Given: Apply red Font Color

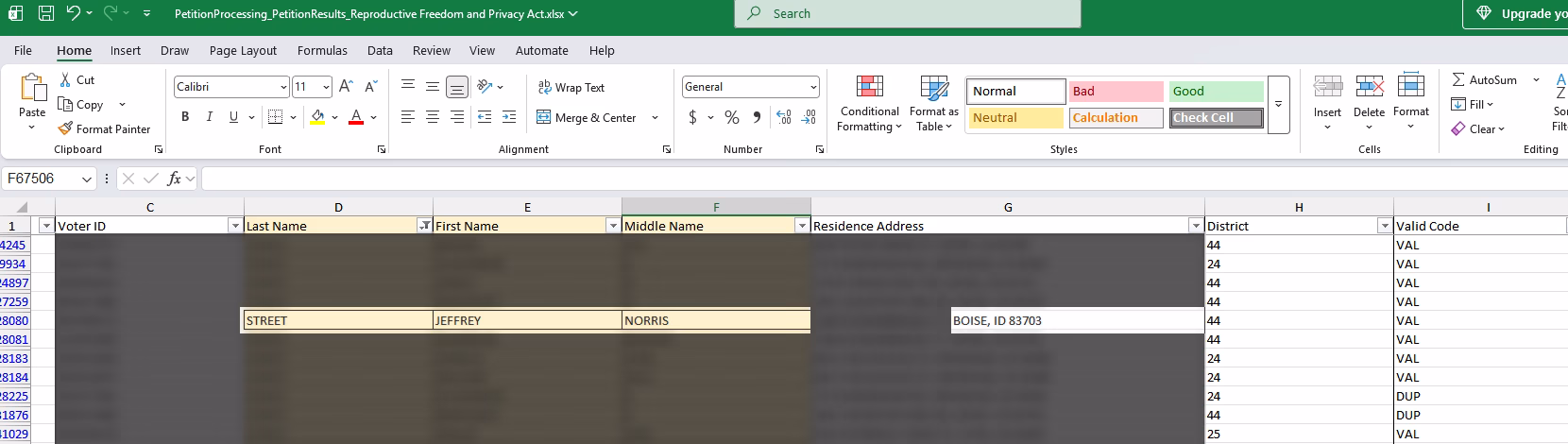Looking at the screenshot, I should pyautogui.click(x=356, y=117).
